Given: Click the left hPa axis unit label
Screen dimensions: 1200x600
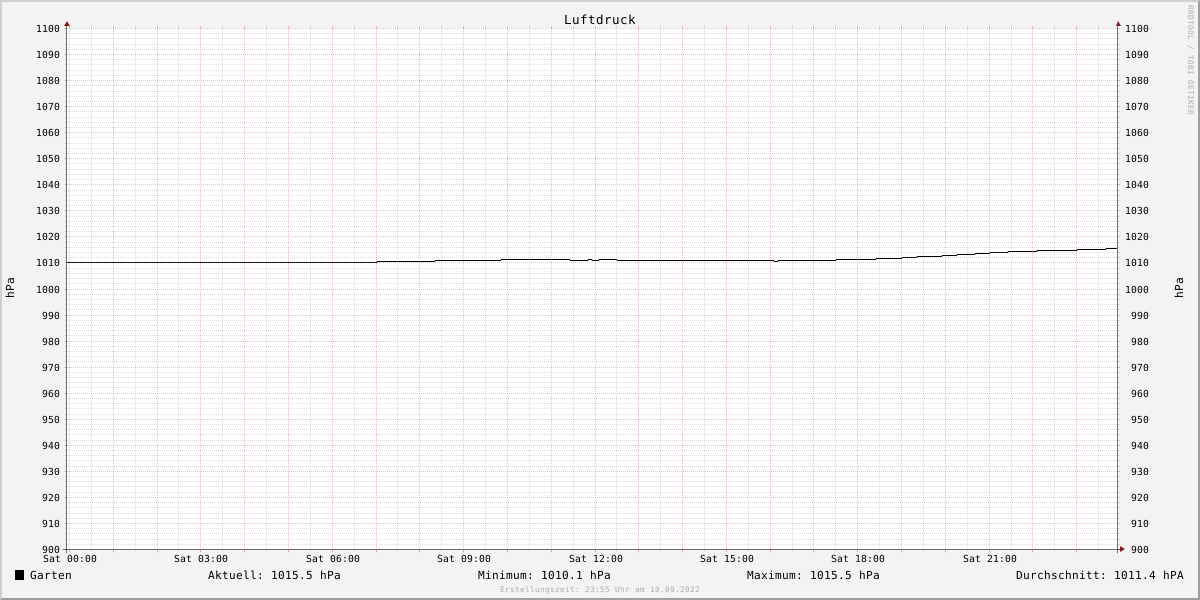Looking at the screenshot, I should pos(10,288).
